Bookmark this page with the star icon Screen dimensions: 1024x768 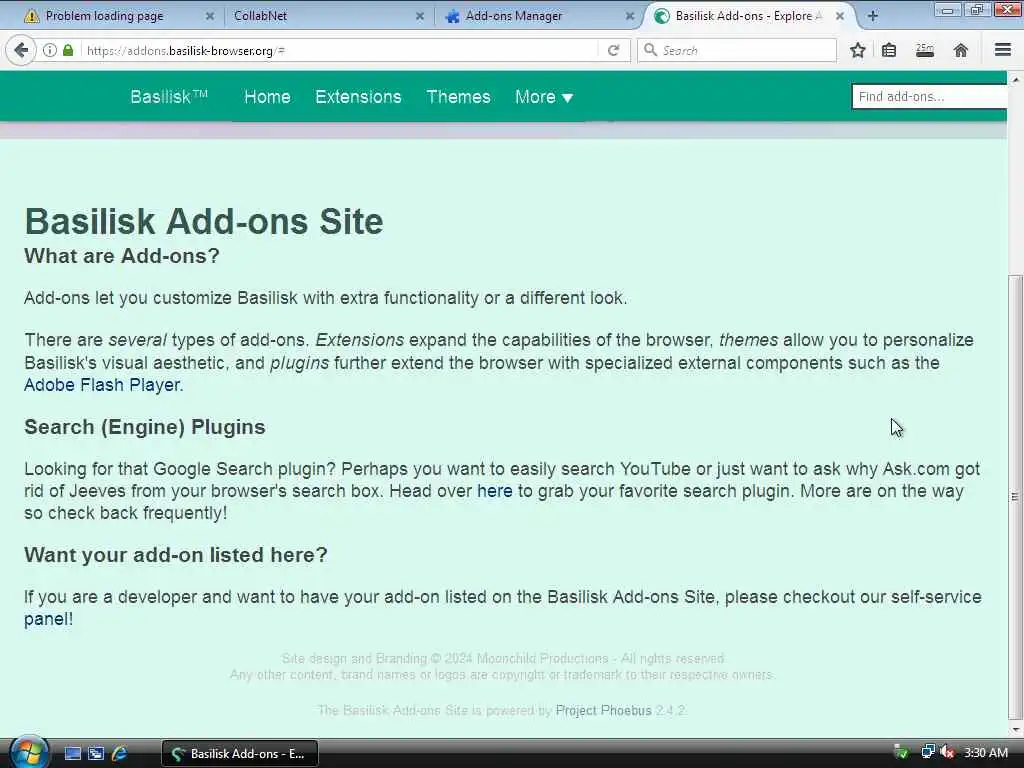click(858, 50)
